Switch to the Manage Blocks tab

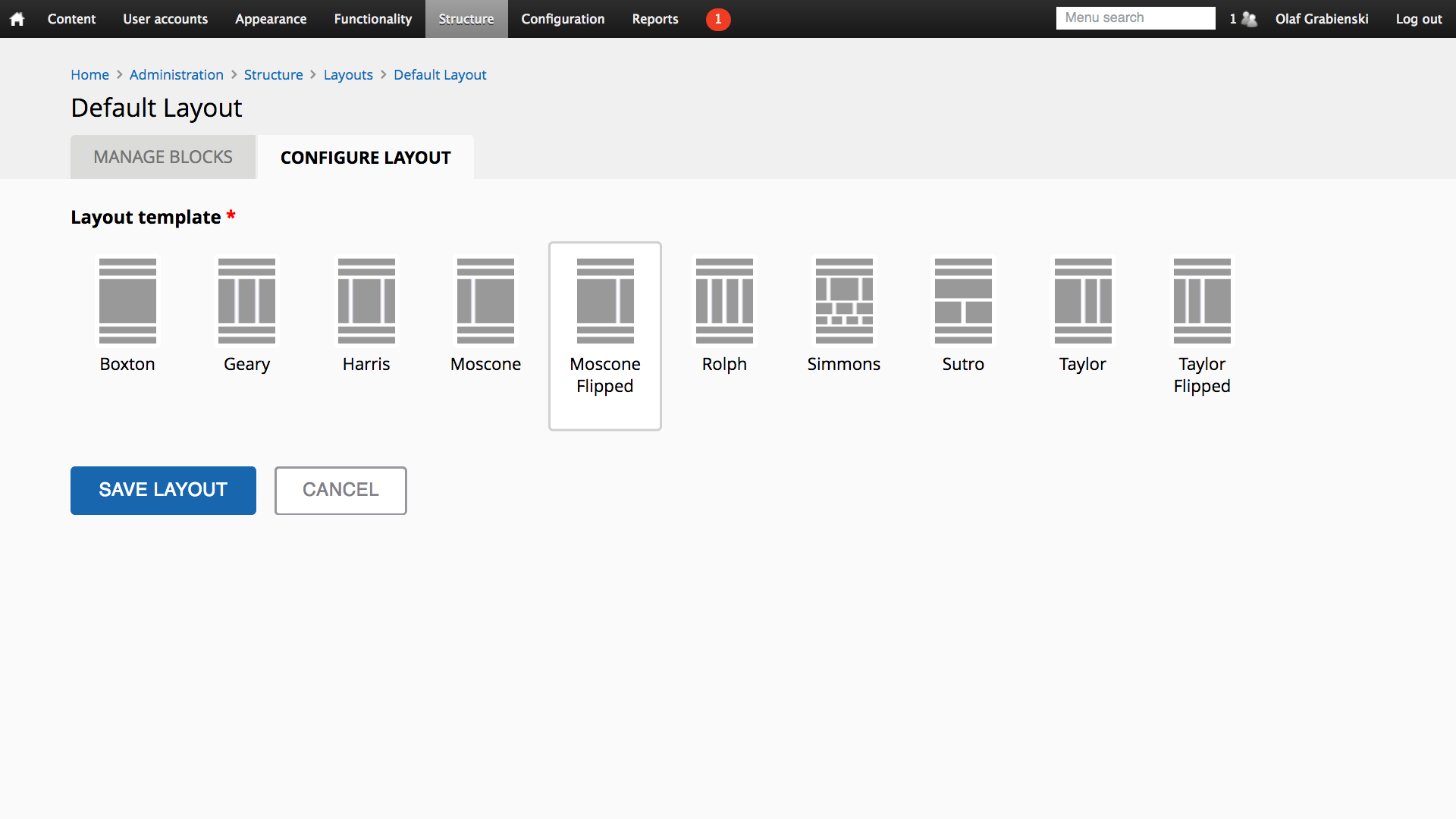pos(163,157)
